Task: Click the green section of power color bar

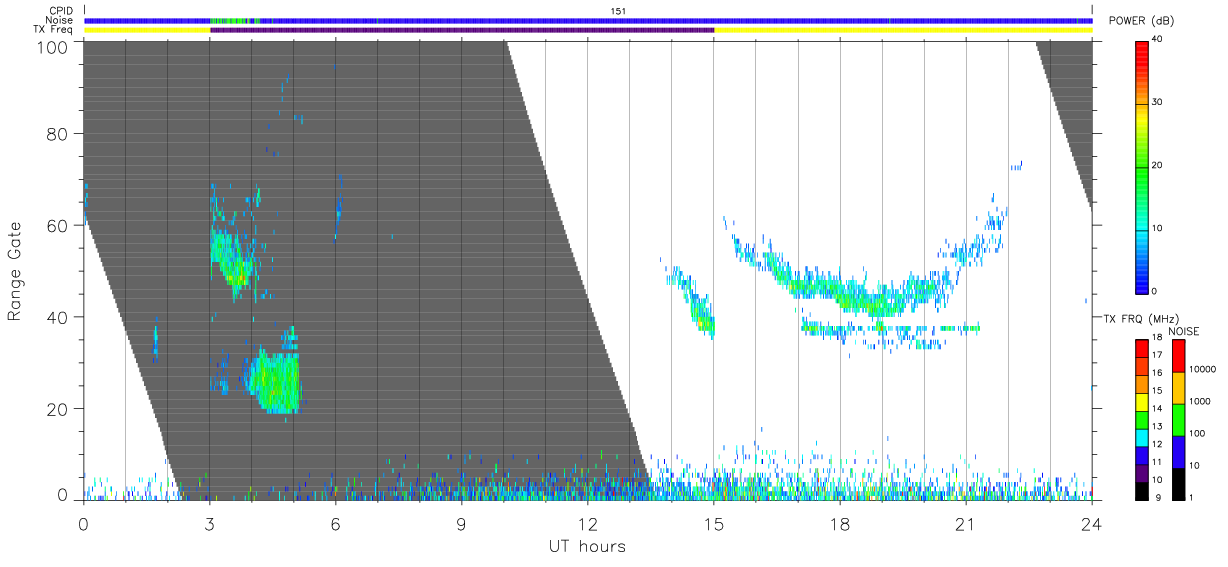Action: [x=1142, y=170]
